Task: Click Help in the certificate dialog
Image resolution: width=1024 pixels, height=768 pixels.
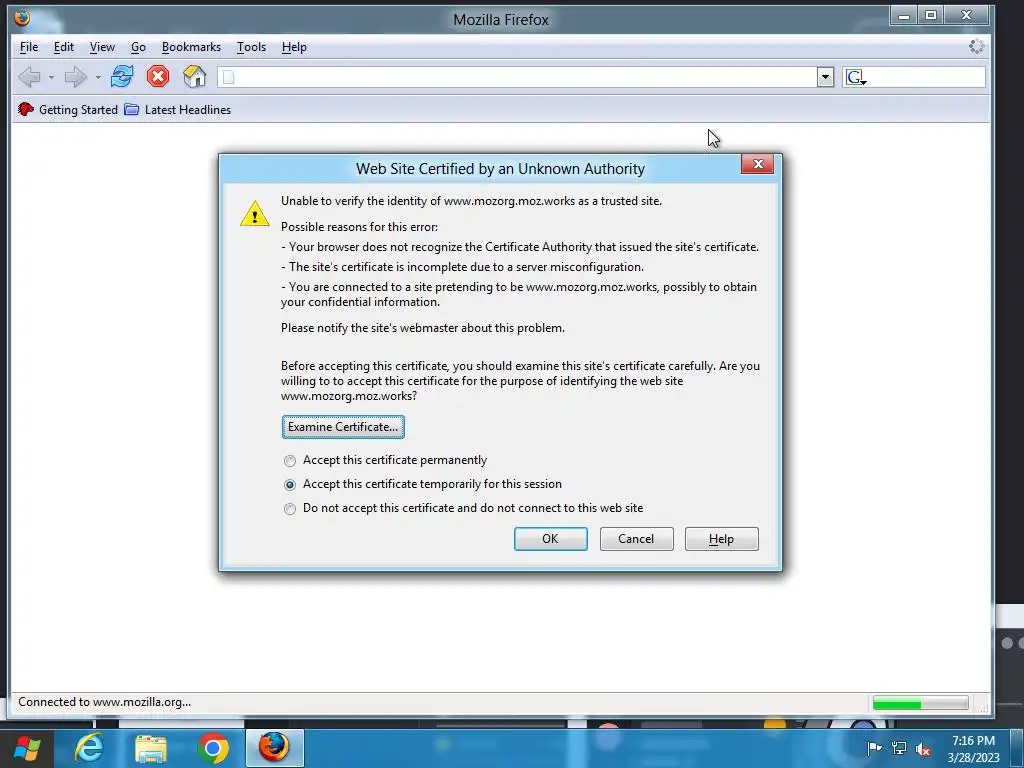Action: [x=722, y=539]
